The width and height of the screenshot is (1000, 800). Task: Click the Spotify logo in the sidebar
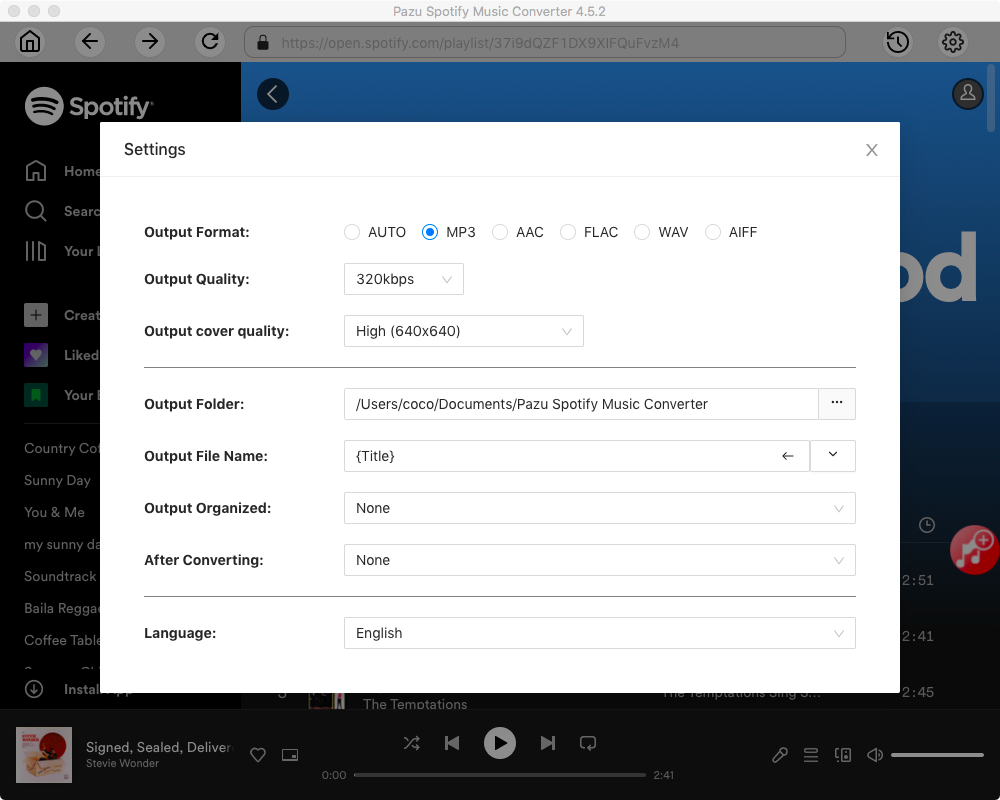point(88,105)
